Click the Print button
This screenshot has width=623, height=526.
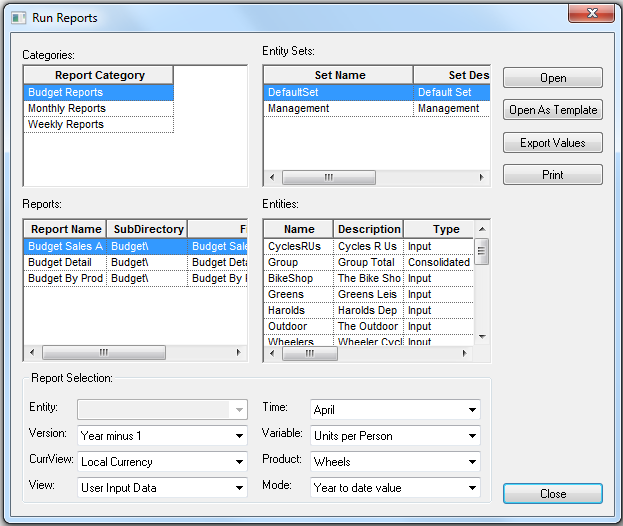(553, 175)
